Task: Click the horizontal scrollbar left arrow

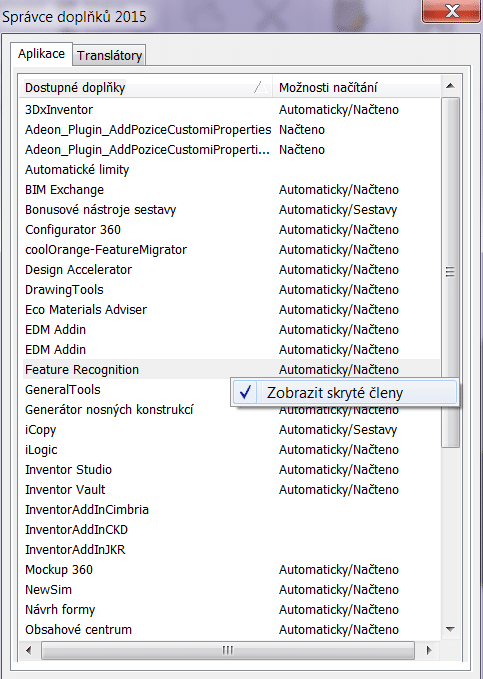Action: [29, 650]
